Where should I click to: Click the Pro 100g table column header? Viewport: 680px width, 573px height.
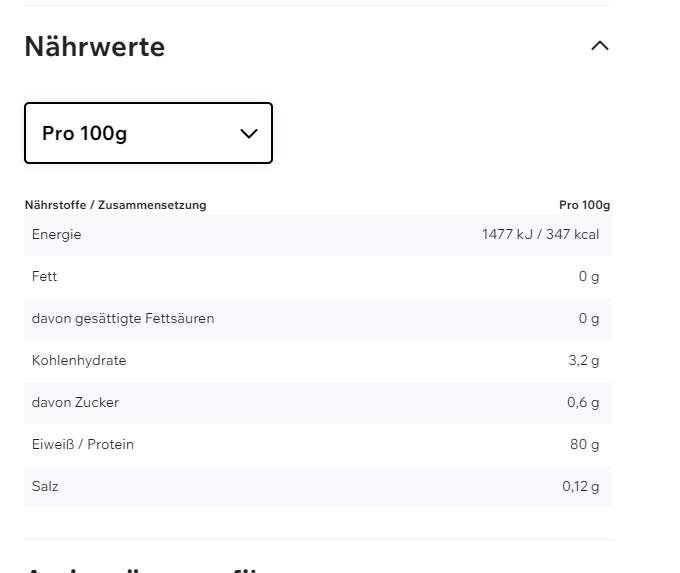[584, 205]
